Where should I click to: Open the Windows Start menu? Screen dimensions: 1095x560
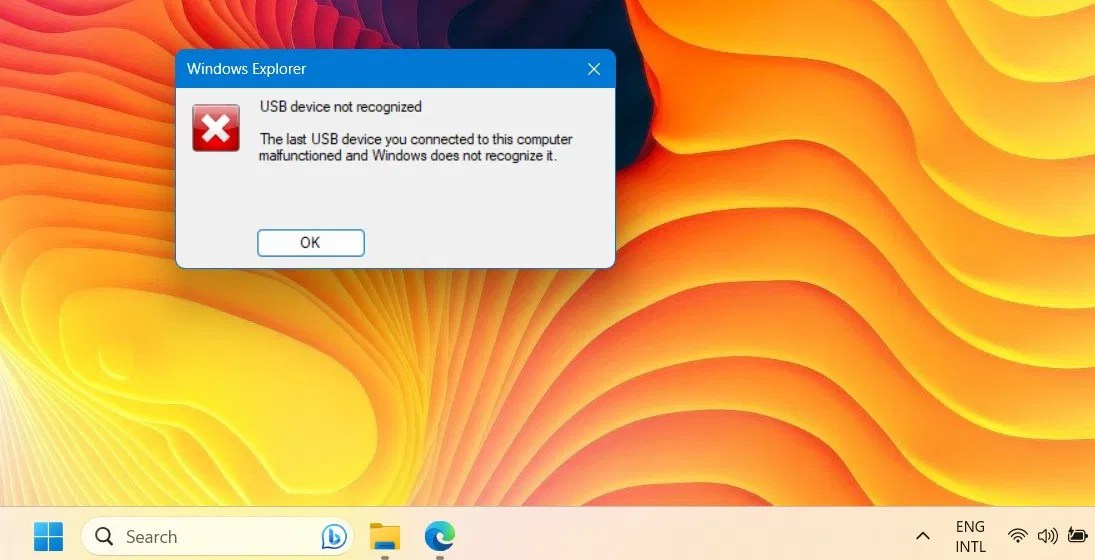point(48,536)
